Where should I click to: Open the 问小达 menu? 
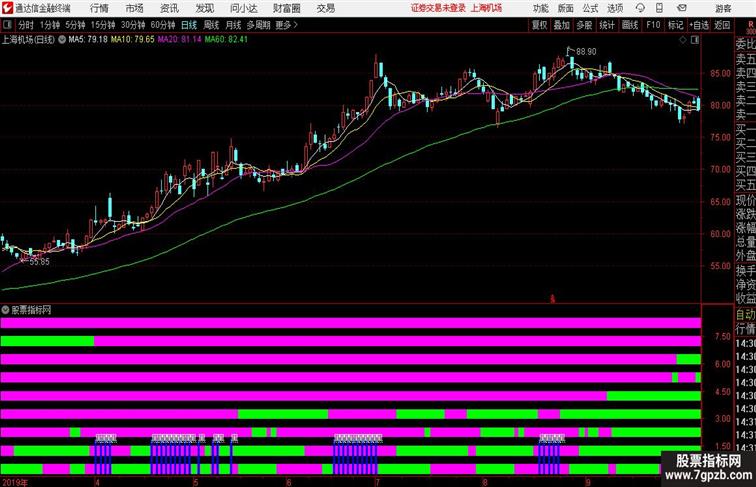click(x=243, y=8)
